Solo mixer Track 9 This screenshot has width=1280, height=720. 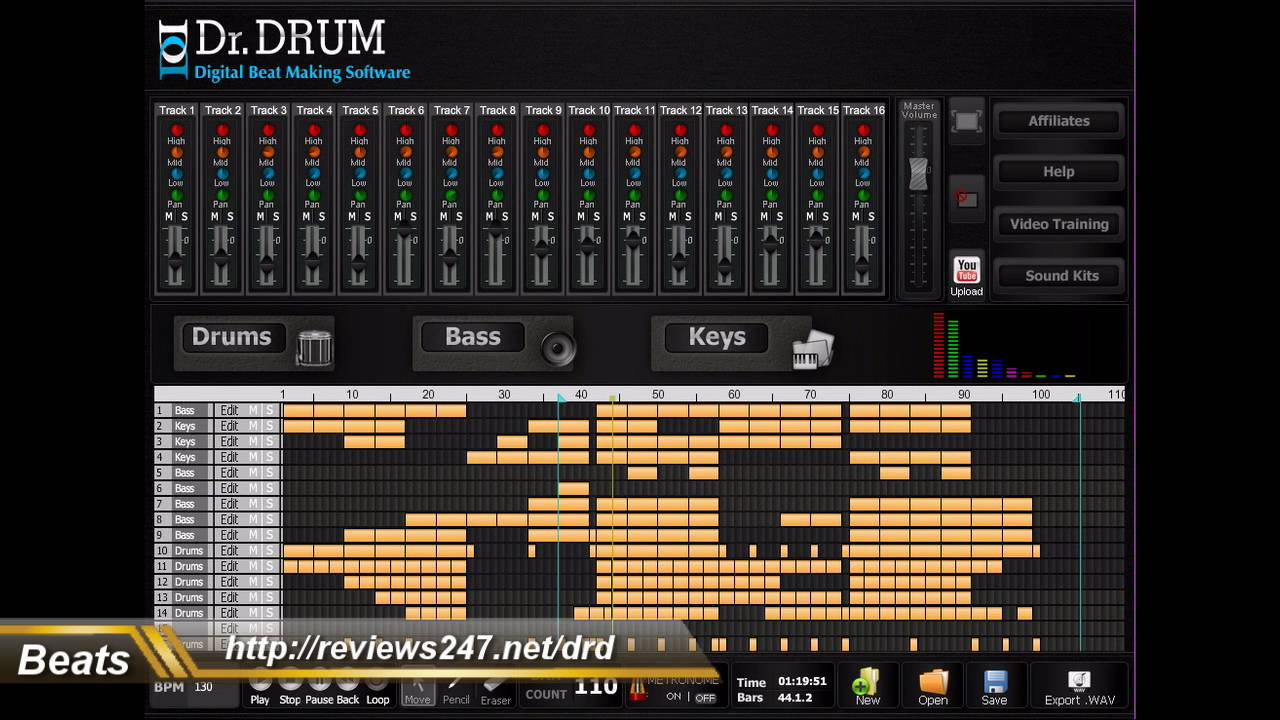click(x=550, y=217)
